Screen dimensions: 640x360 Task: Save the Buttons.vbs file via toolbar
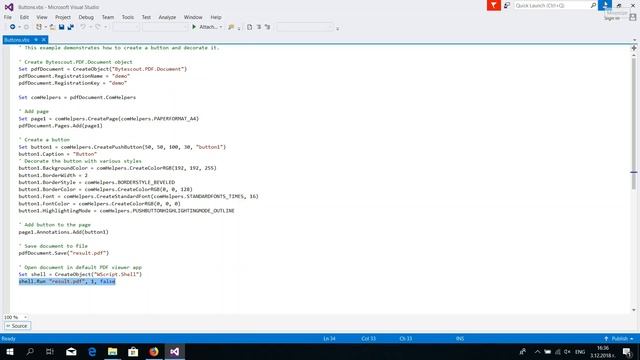61,27
